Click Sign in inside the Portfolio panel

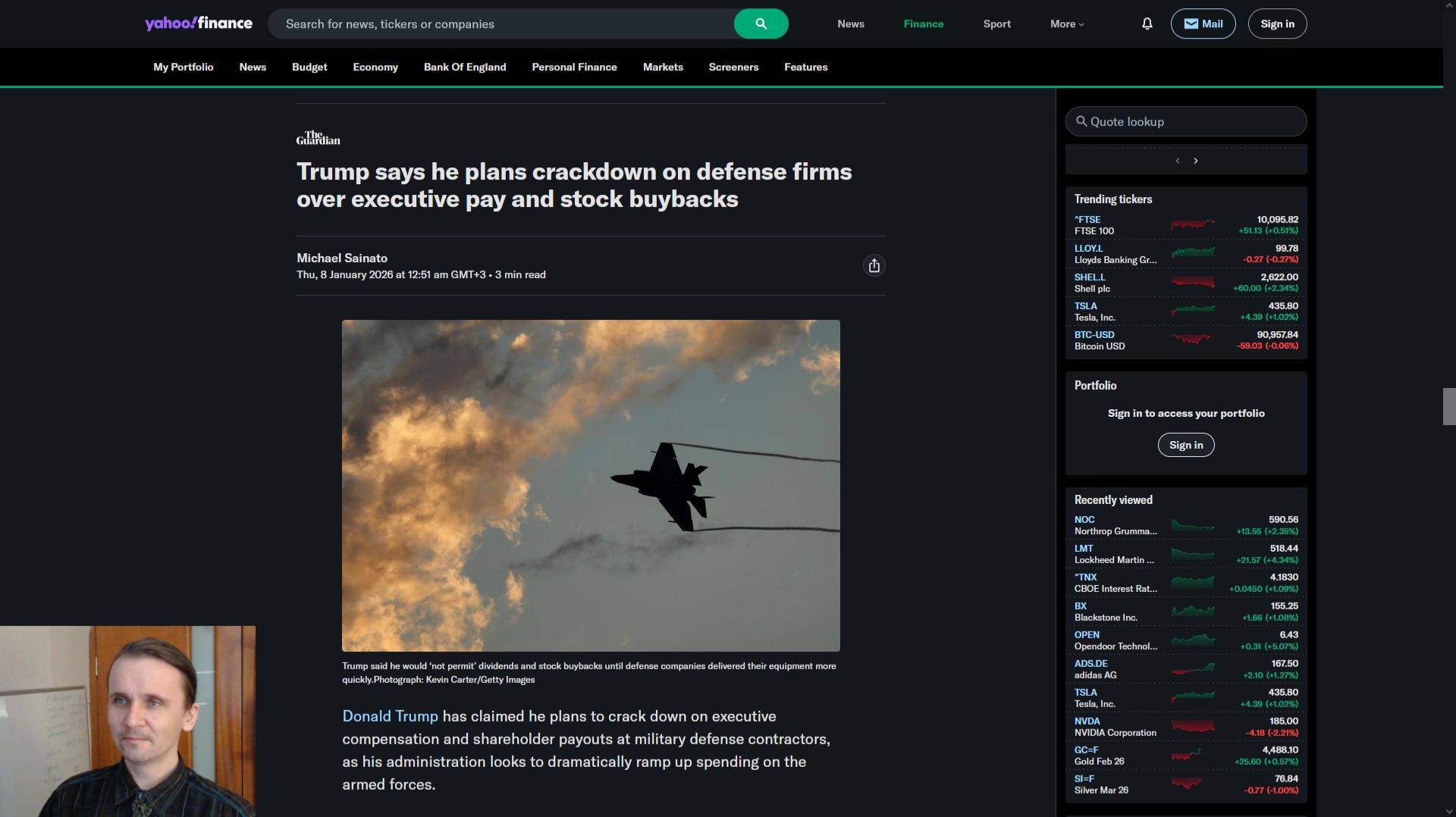pos(1186,445)
